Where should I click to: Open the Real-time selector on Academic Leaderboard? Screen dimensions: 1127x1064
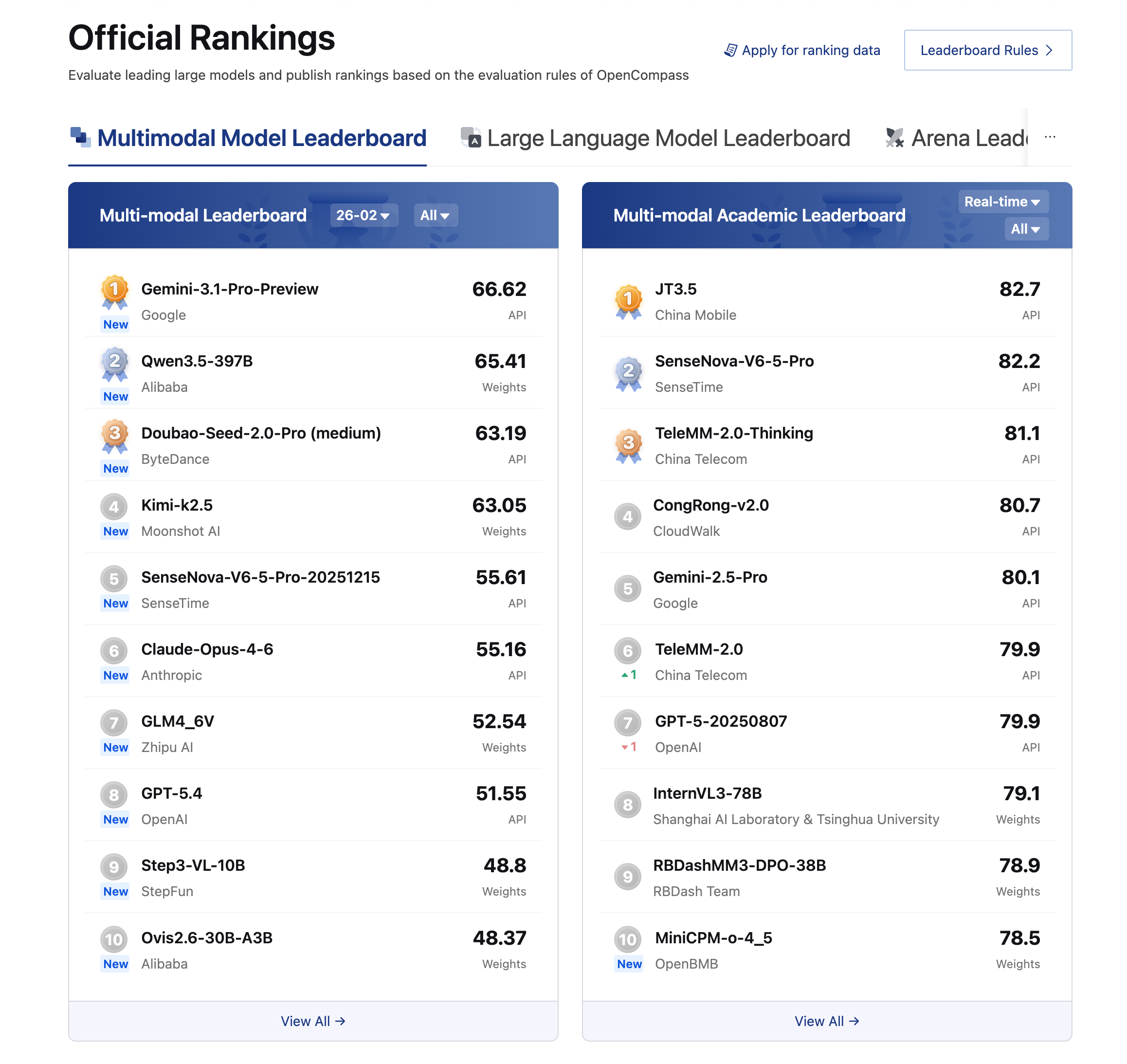pos(1002,202)
